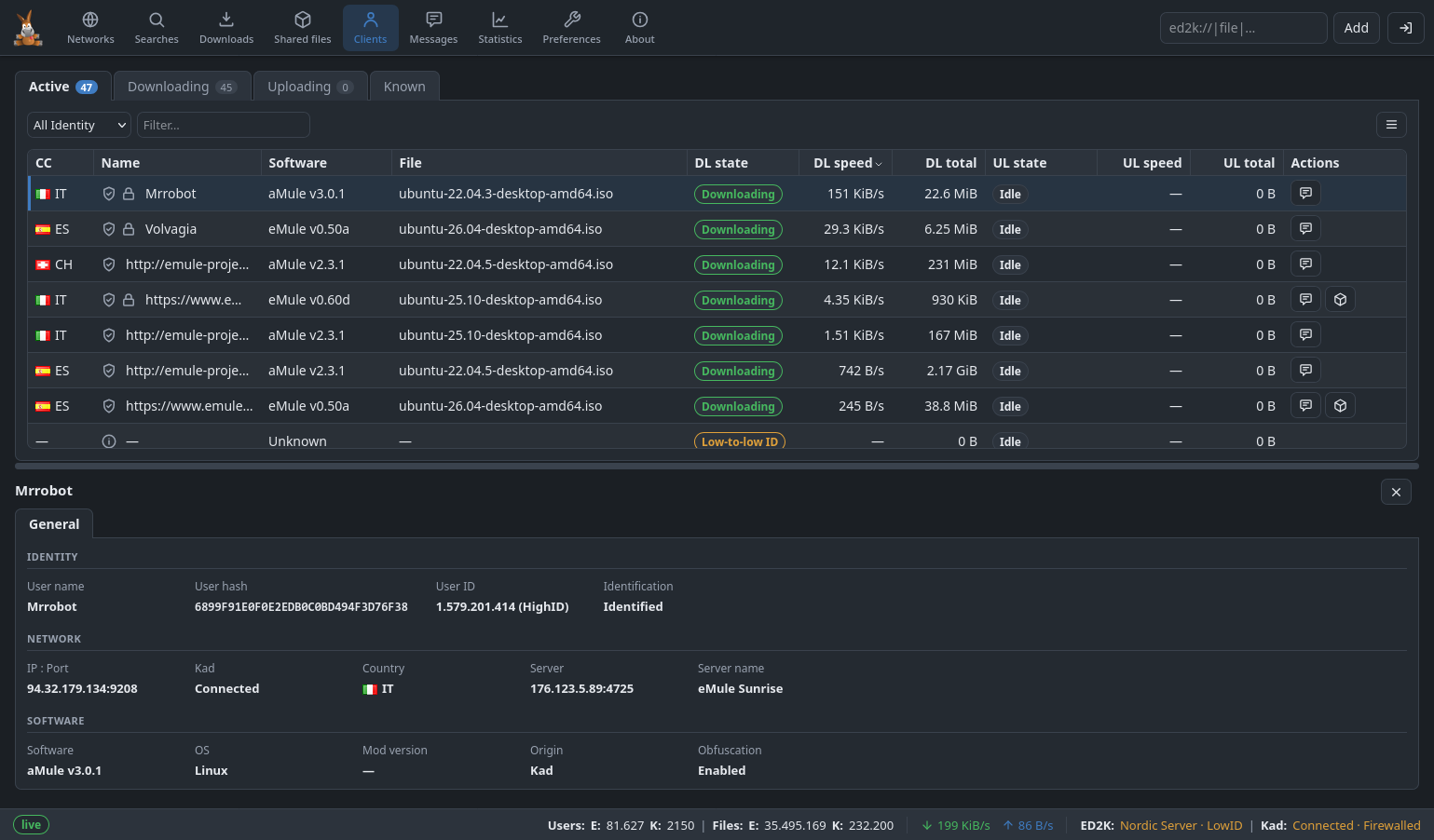Open the Messages section
1434x840 pixels.
433,28
